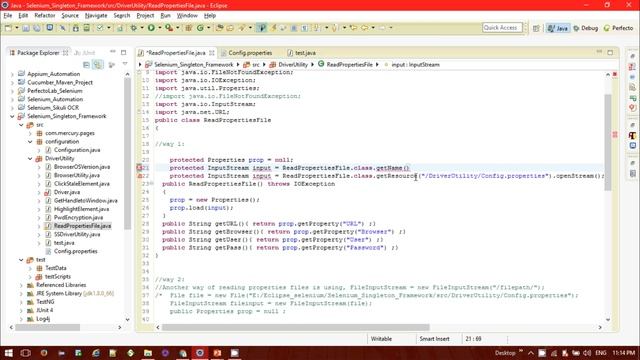Collapse the test source folder
This screenshot has height=360, width=640.
coord(21,260)
